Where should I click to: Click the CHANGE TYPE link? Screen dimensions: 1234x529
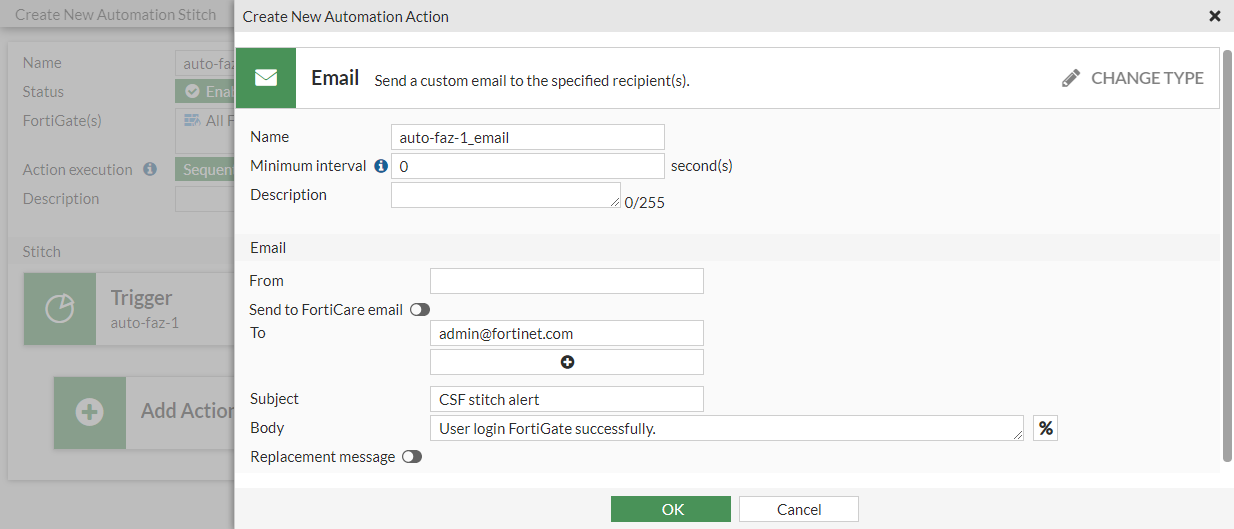pyautogui.click(x=1146, y=78)
